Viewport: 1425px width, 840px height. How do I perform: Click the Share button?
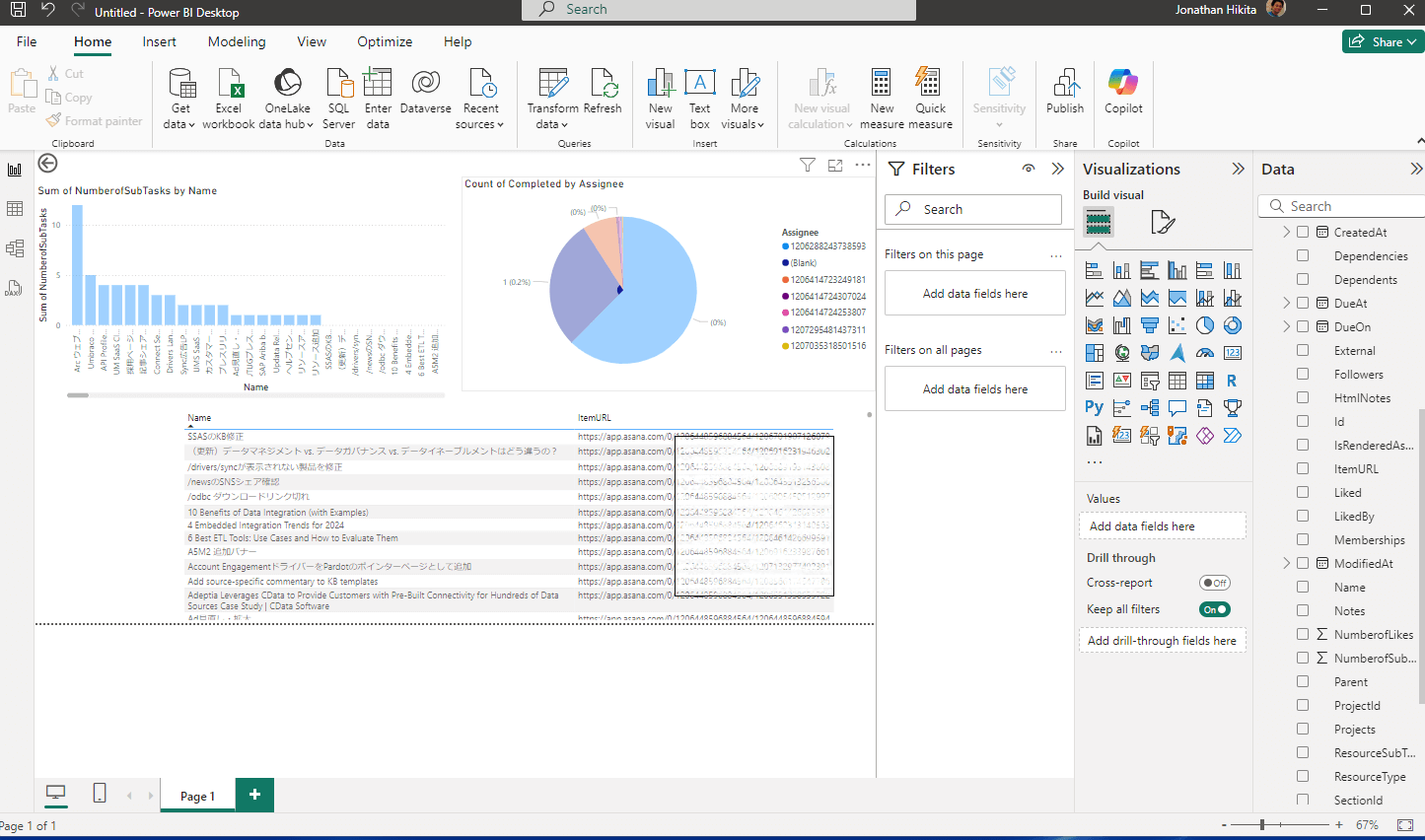1382,41
